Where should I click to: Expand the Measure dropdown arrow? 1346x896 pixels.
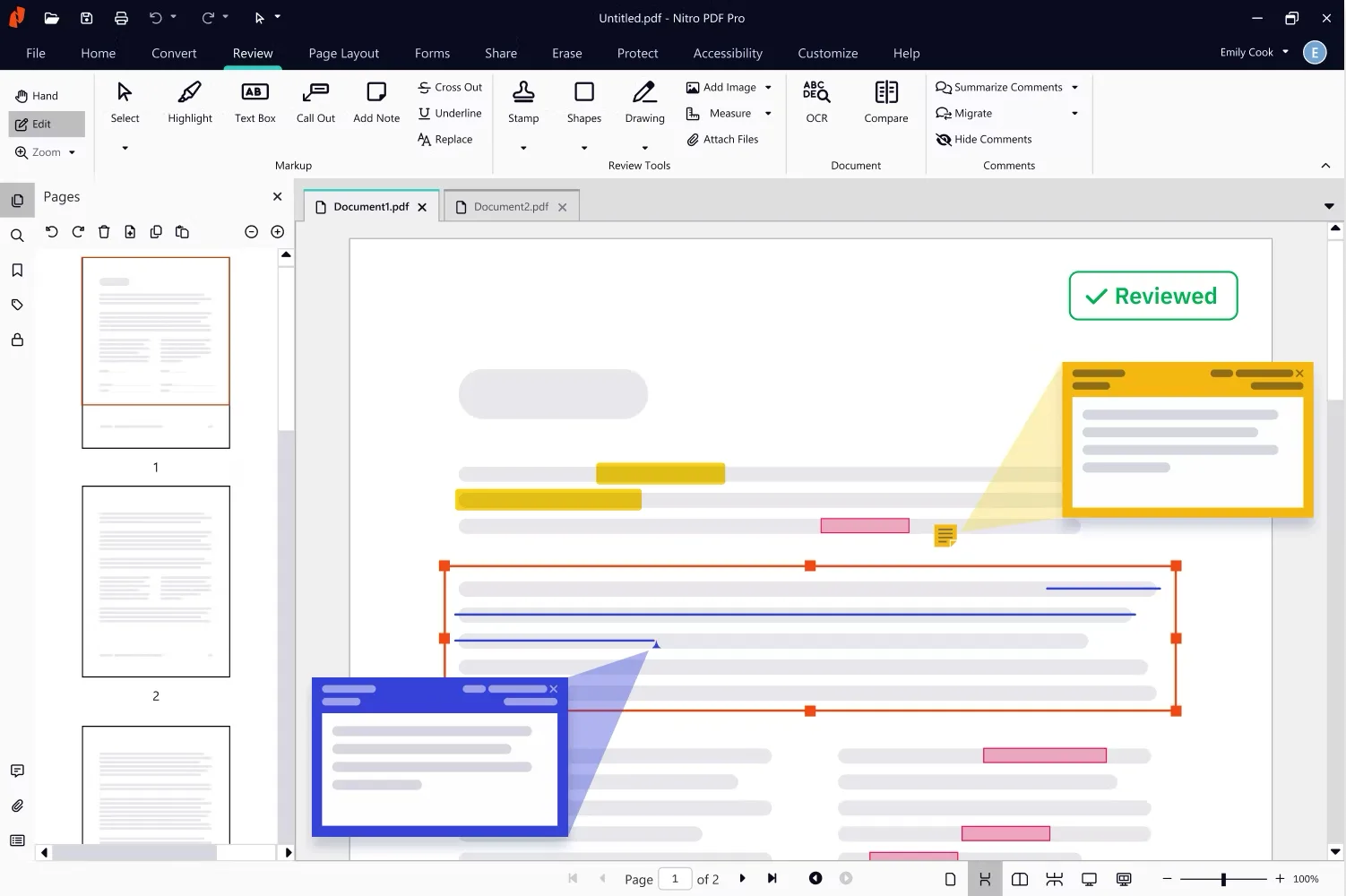click(768, 114)
